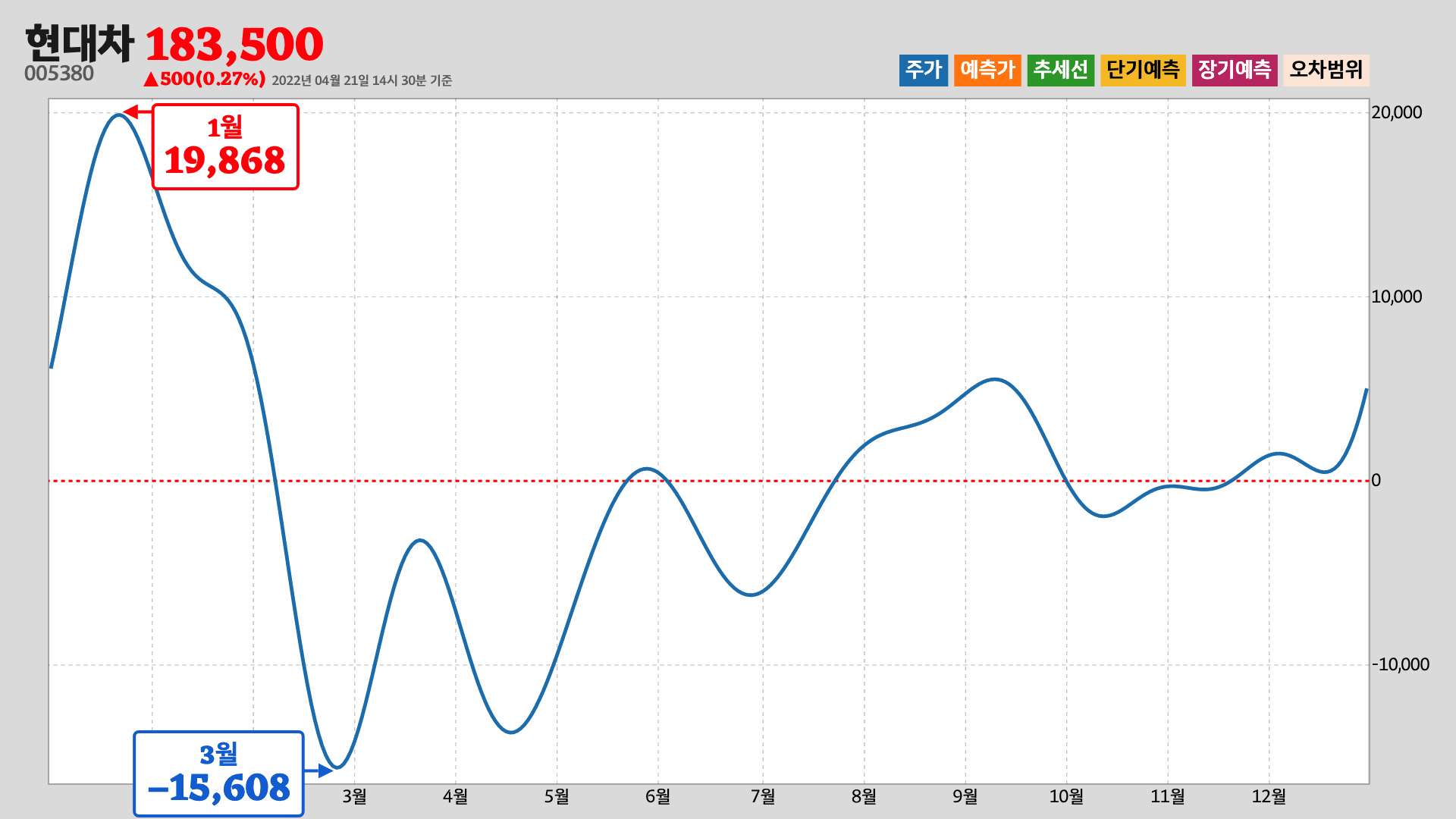This screenshot has height=819, width=1456.
Task: Click the 10,000 y-axis label
Action: pos(1397,297)
